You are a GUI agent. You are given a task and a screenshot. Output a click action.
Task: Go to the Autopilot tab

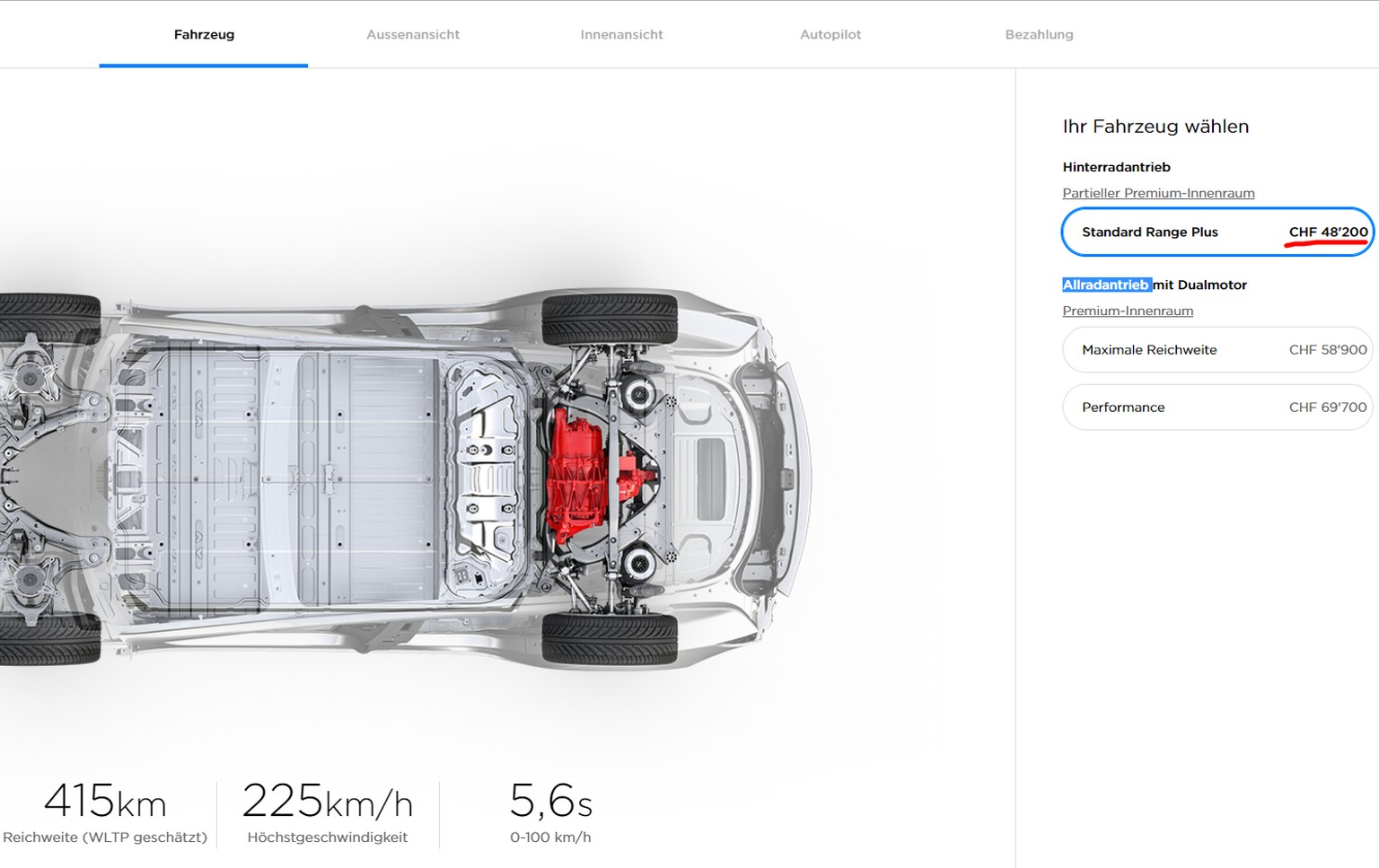pos(830,34)
